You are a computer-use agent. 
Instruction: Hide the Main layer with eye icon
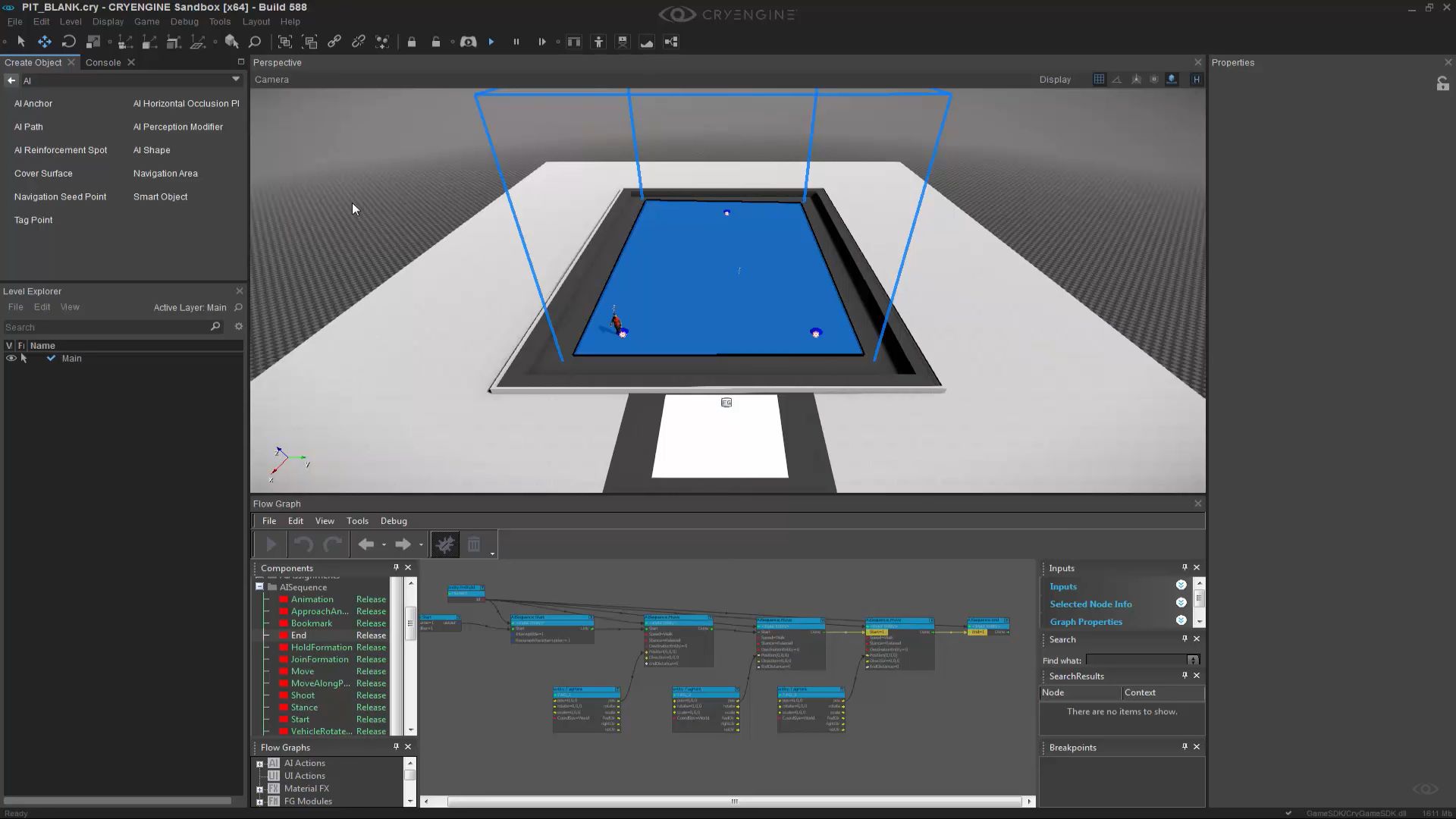11,358
